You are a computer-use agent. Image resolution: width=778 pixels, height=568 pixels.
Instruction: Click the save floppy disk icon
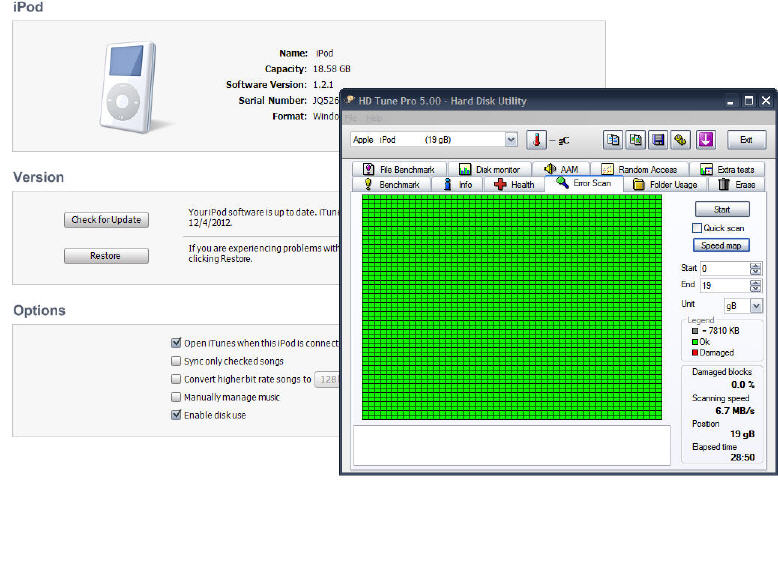click(x=658, y=140)
